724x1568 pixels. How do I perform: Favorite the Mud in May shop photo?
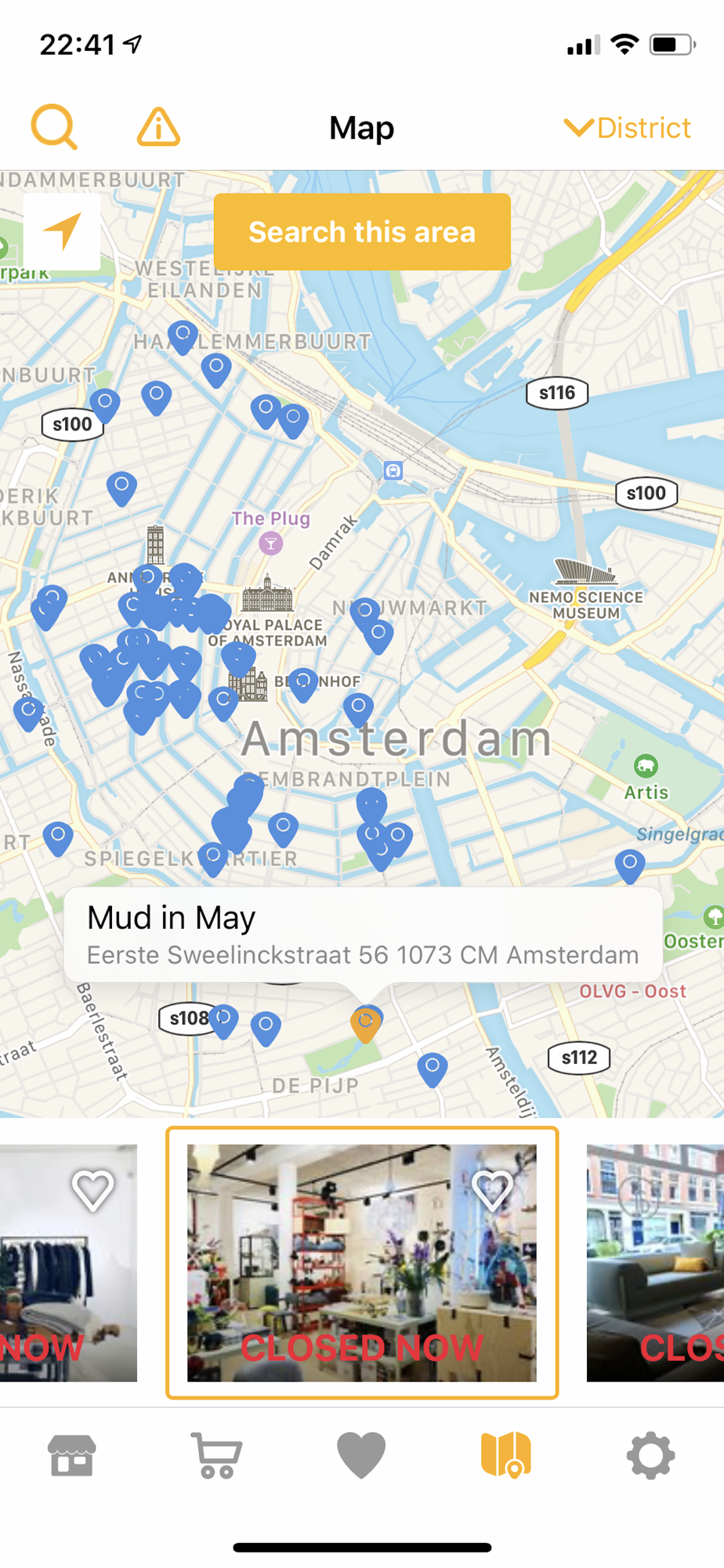pyautogui.click(x=492, y=1189)
